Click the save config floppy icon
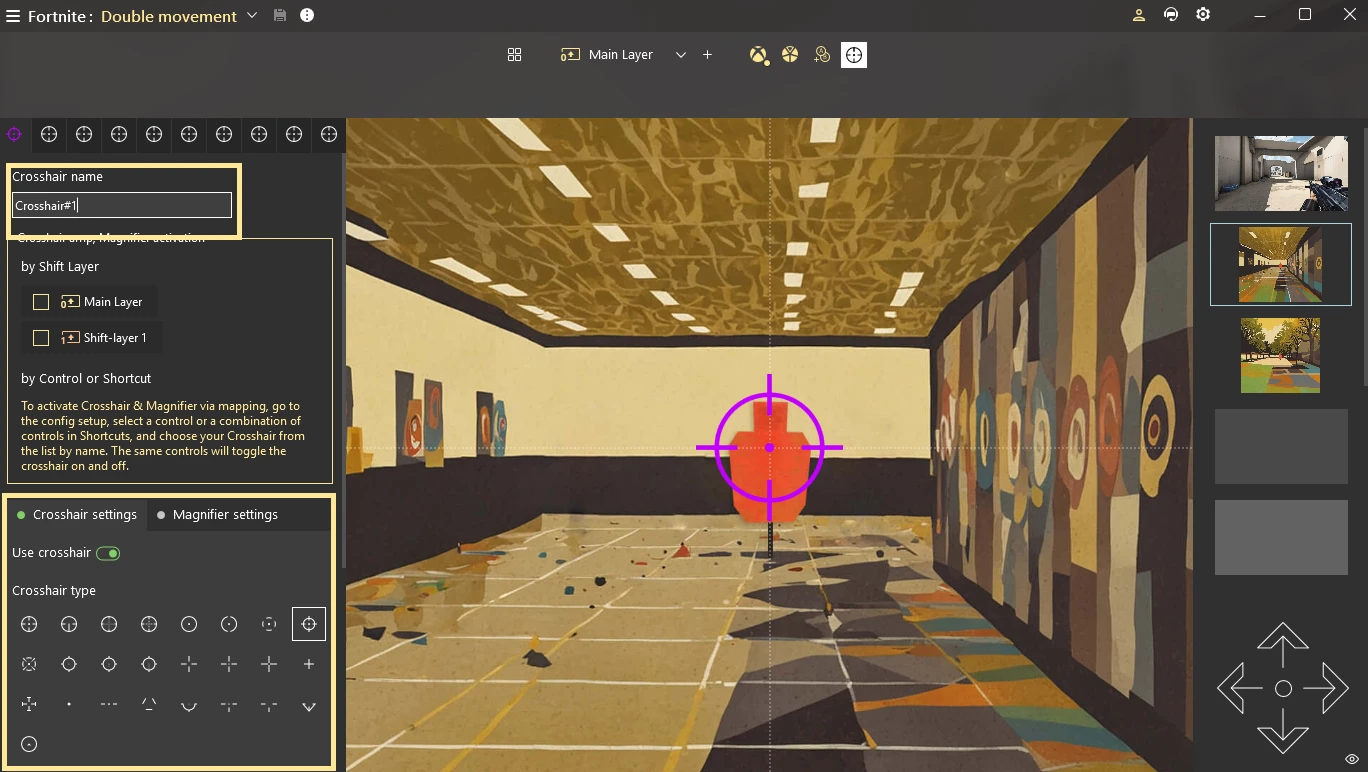 coord(280,16)
